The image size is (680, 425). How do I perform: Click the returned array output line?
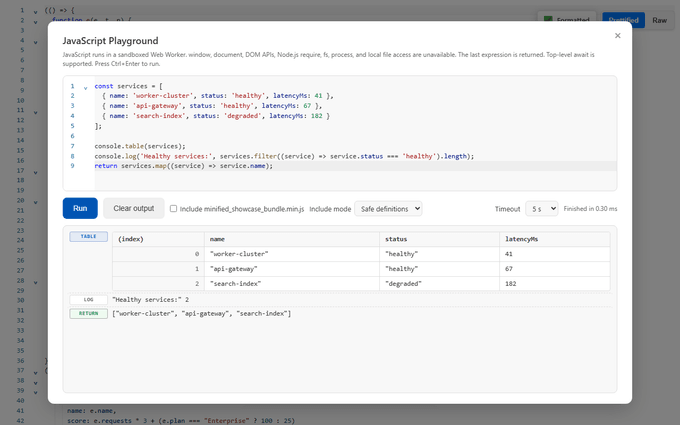point(202,314)
